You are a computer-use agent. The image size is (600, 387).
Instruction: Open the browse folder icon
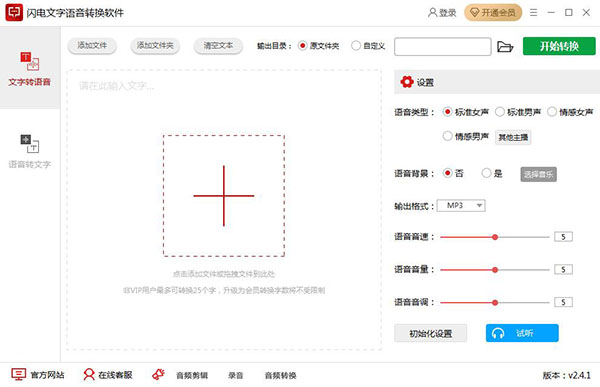(x=505, y=47)
